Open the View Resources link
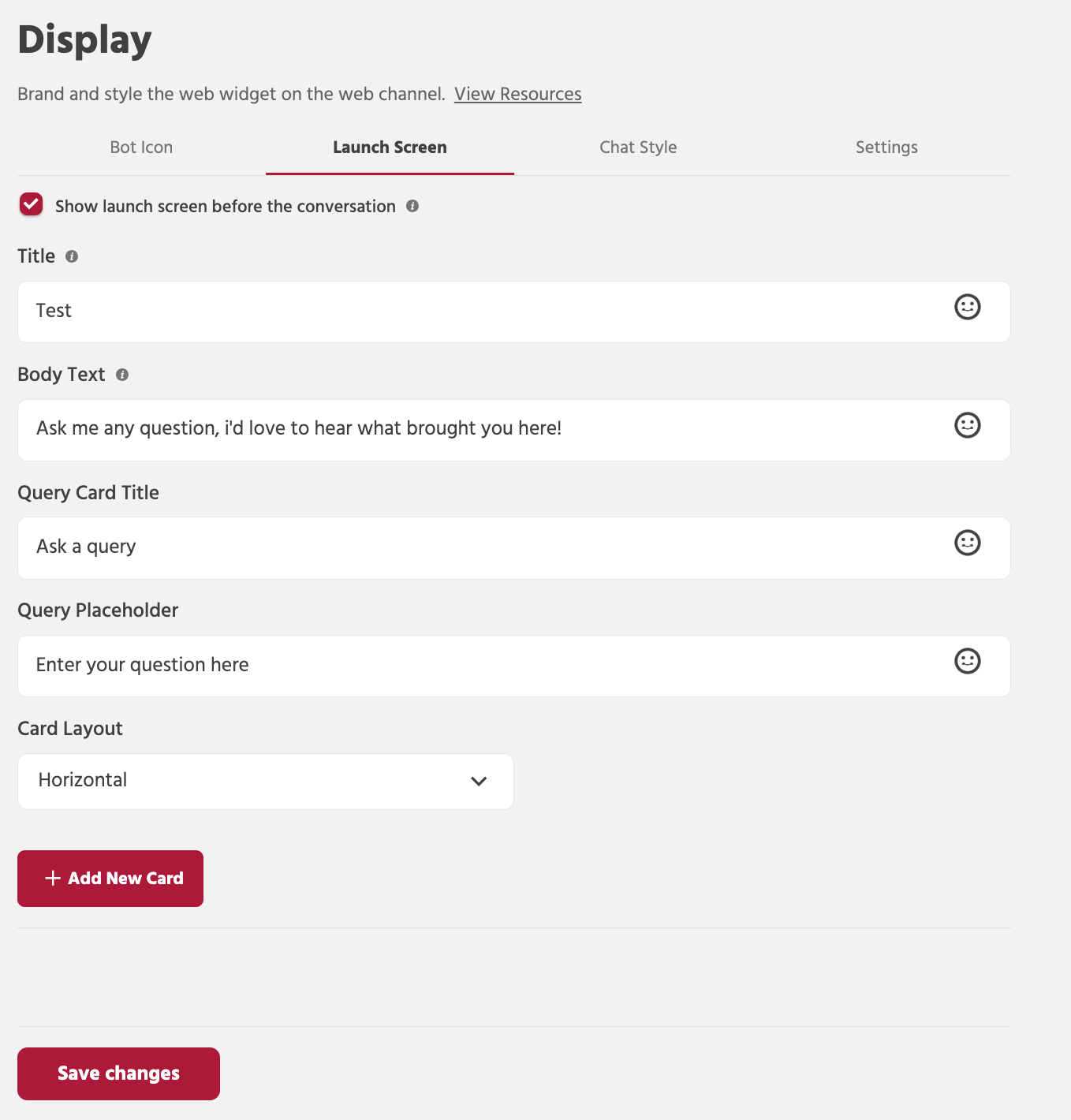 (517, 94)
